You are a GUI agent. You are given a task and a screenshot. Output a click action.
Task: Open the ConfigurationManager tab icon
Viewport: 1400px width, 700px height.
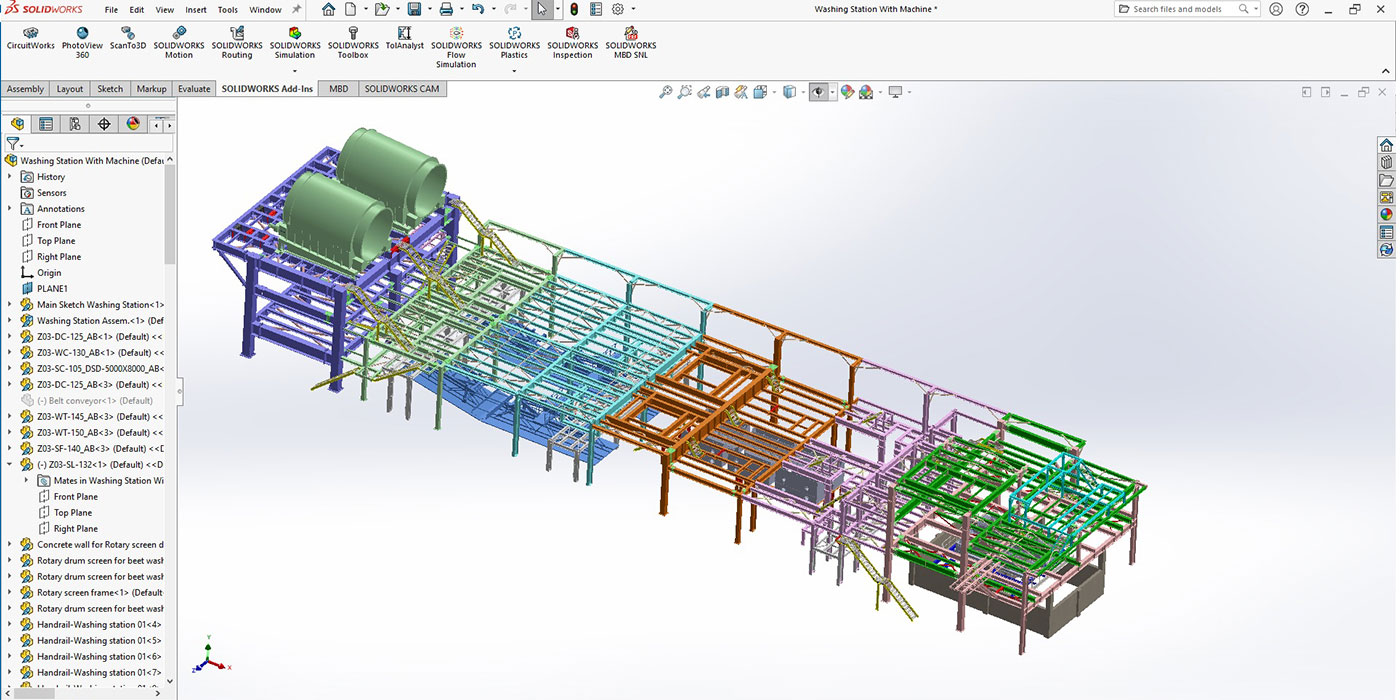[75, 124]
